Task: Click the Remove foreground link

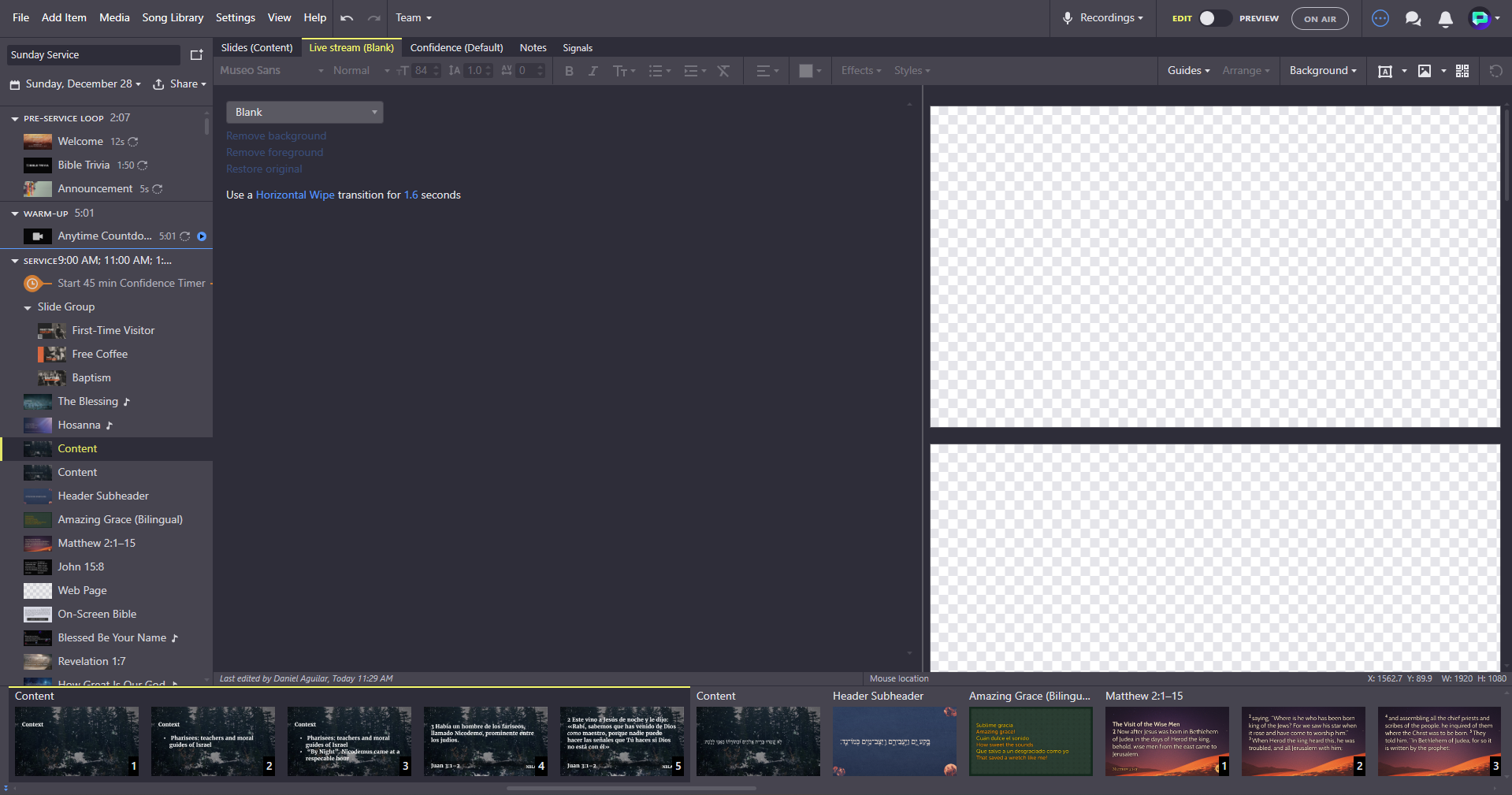Action: coord(274,153)
